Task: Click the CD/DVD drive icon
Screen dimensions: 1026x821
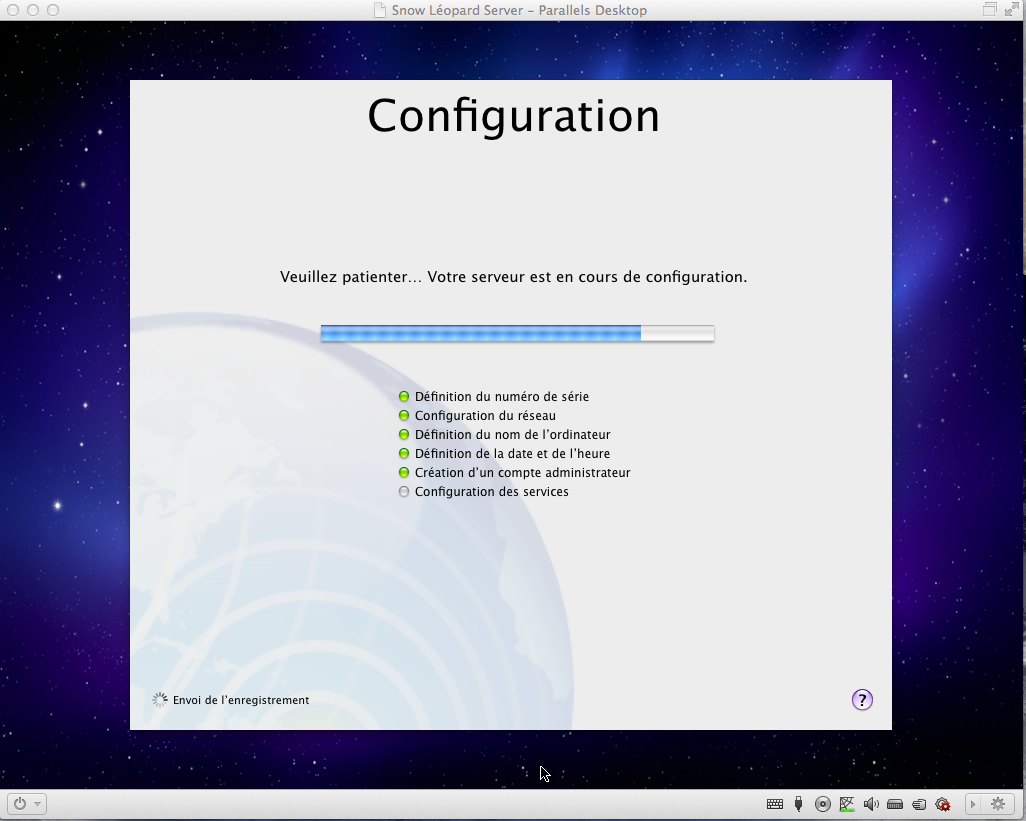Action: (823, 804)
